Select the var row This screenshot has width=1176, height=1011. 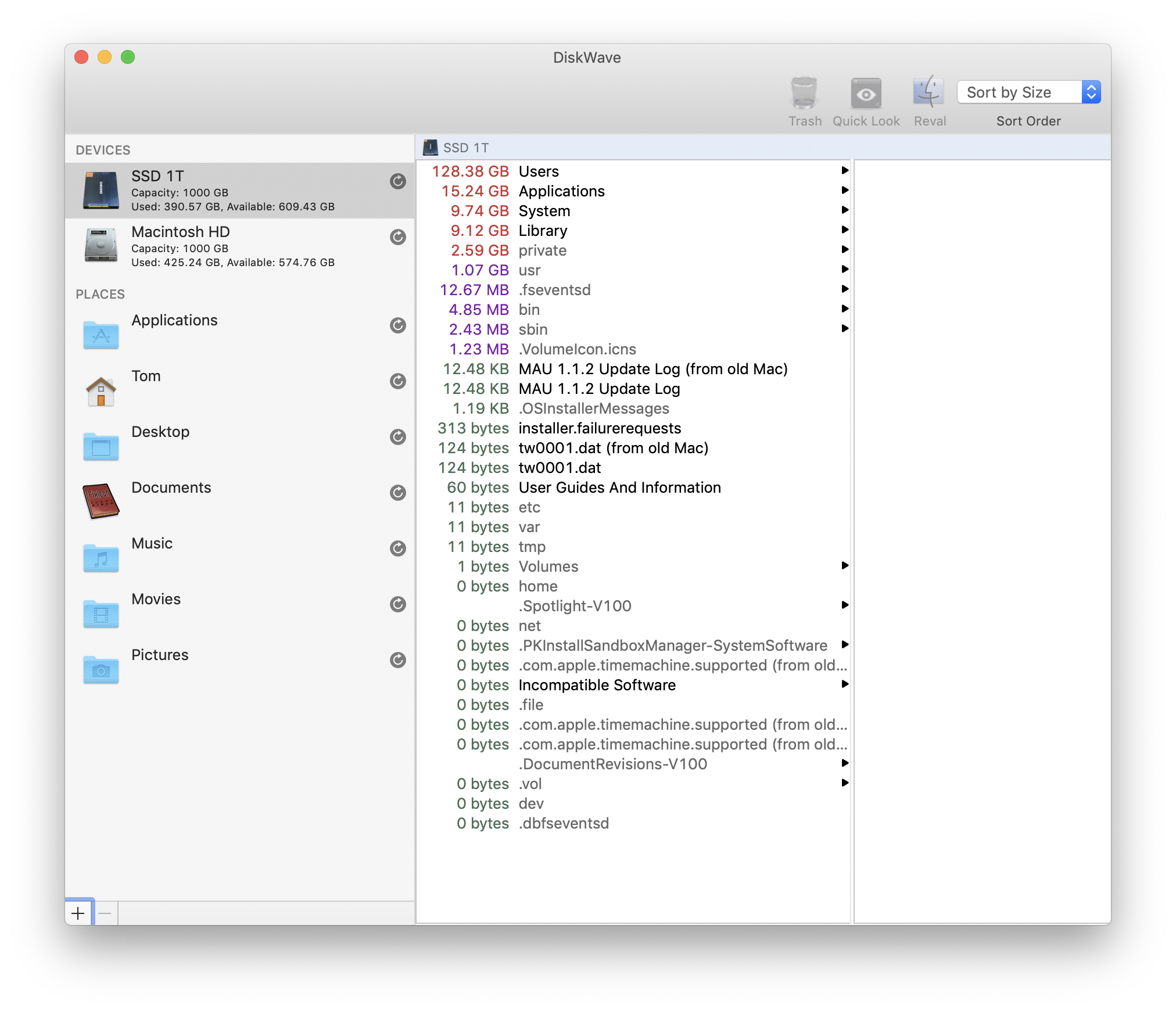coord(633,527)
